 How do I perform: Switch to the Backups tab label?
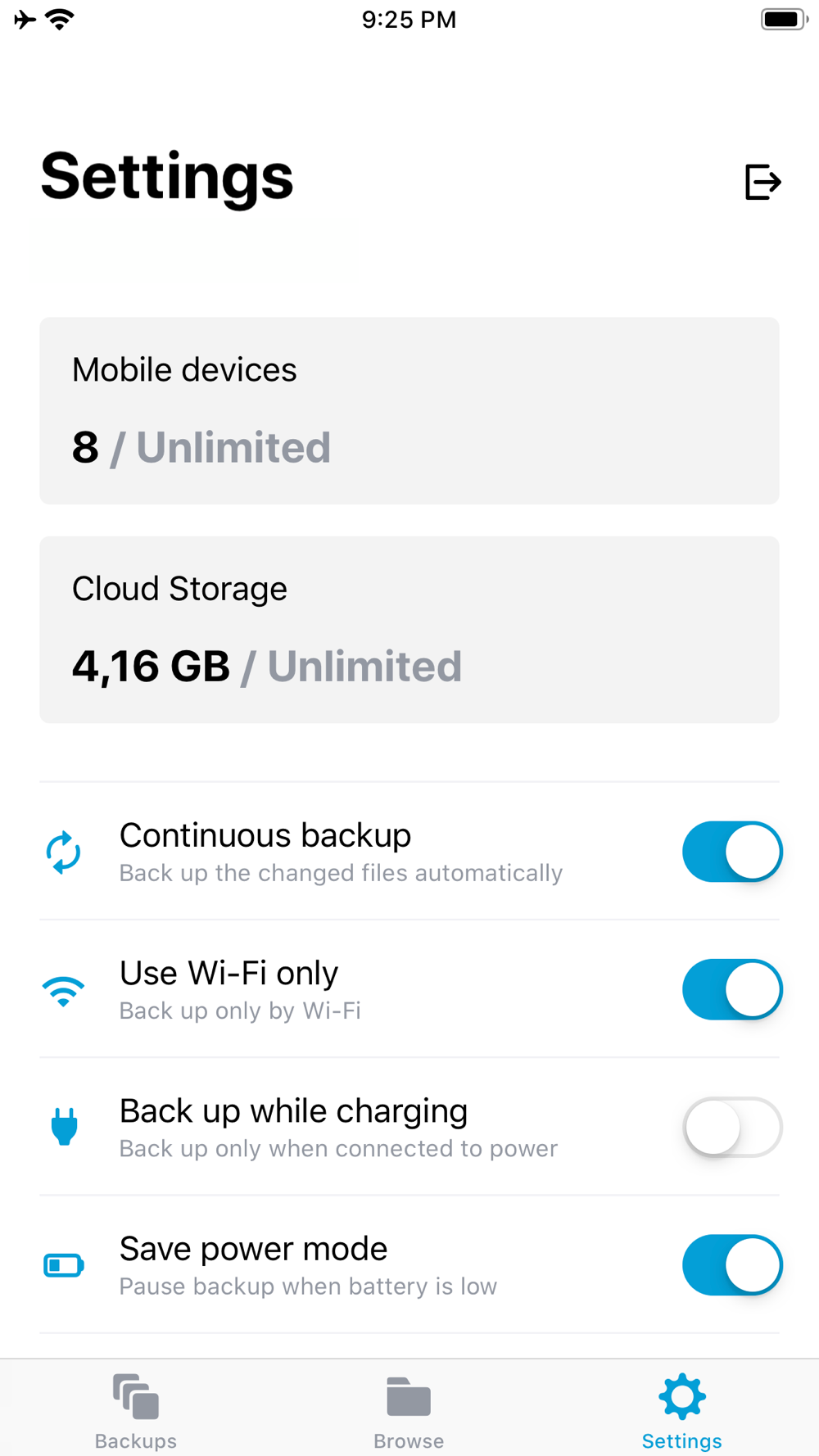click(x=136, y=1441)
